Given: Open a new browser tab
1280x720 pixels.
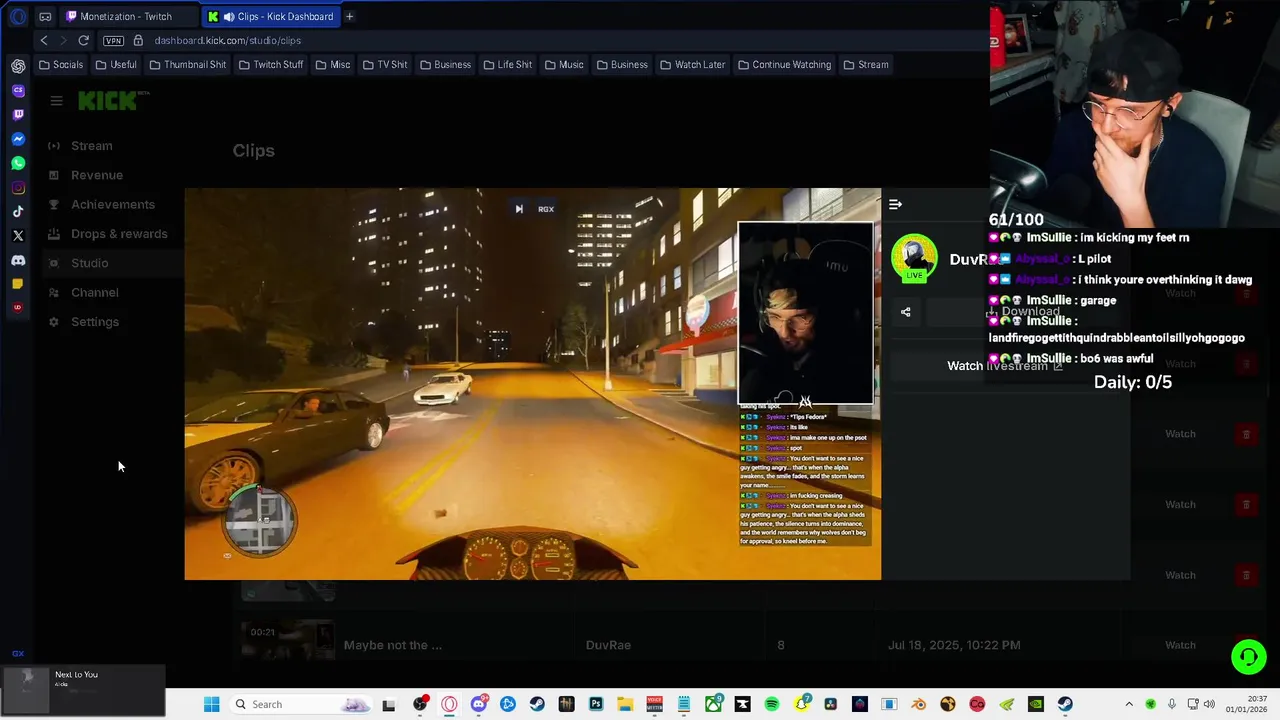Looking at the screenshot, I should (x=349, y=16).
